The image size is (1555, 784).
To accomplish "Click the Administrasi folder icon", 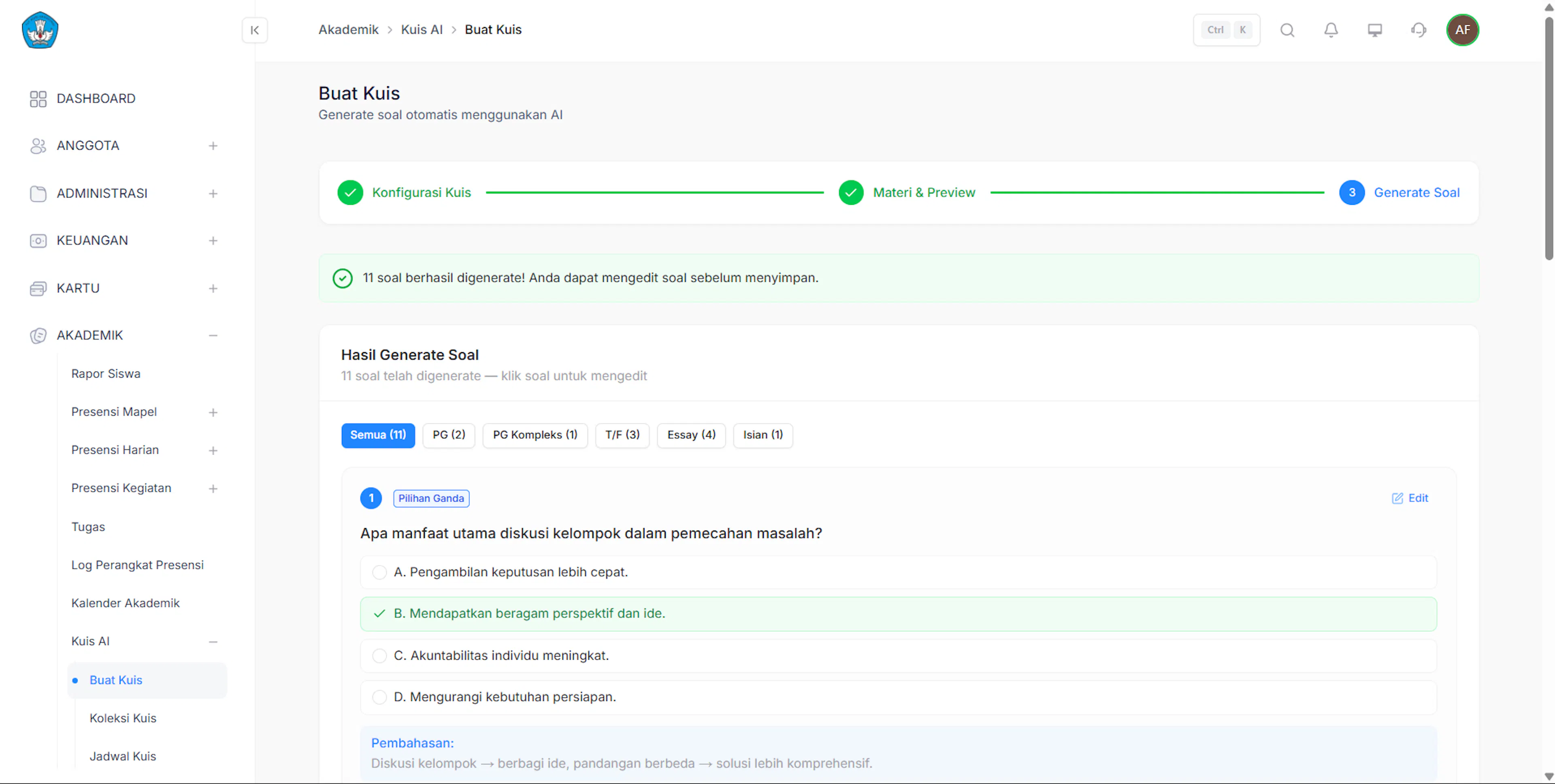I will [x=38, y=193].
